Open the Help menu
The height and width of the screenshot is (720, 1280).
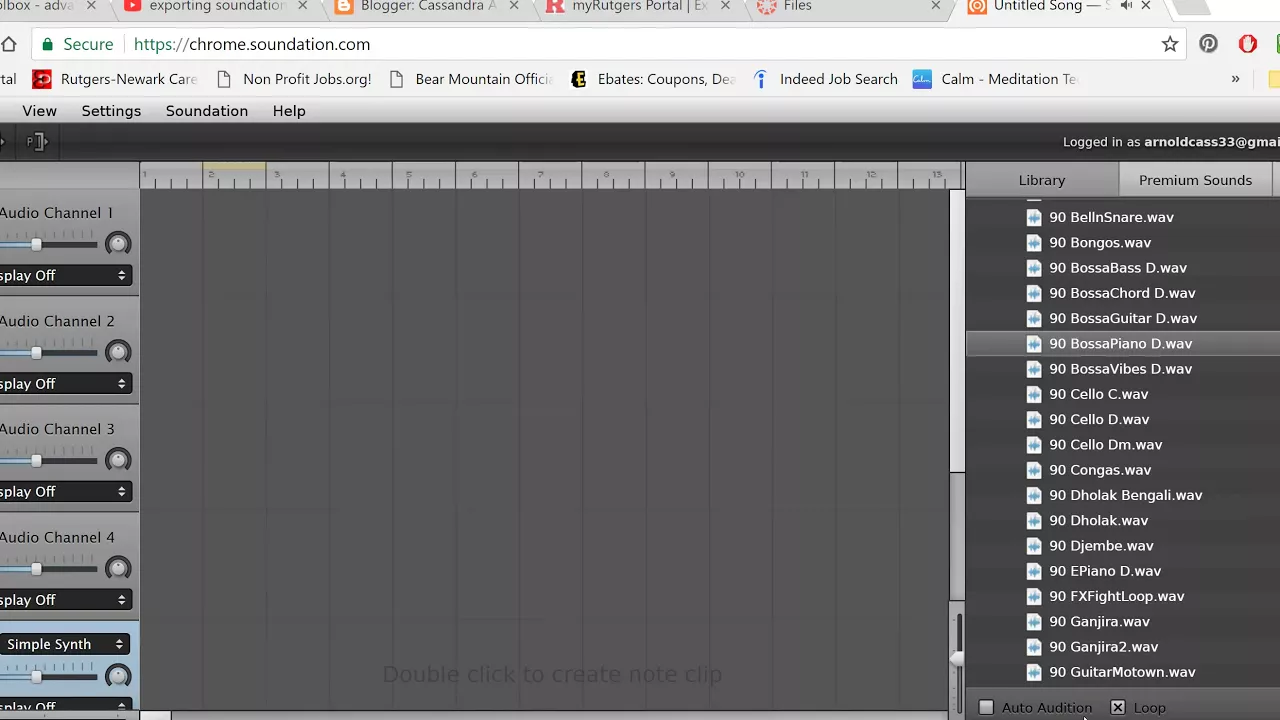tap(289, 111)
